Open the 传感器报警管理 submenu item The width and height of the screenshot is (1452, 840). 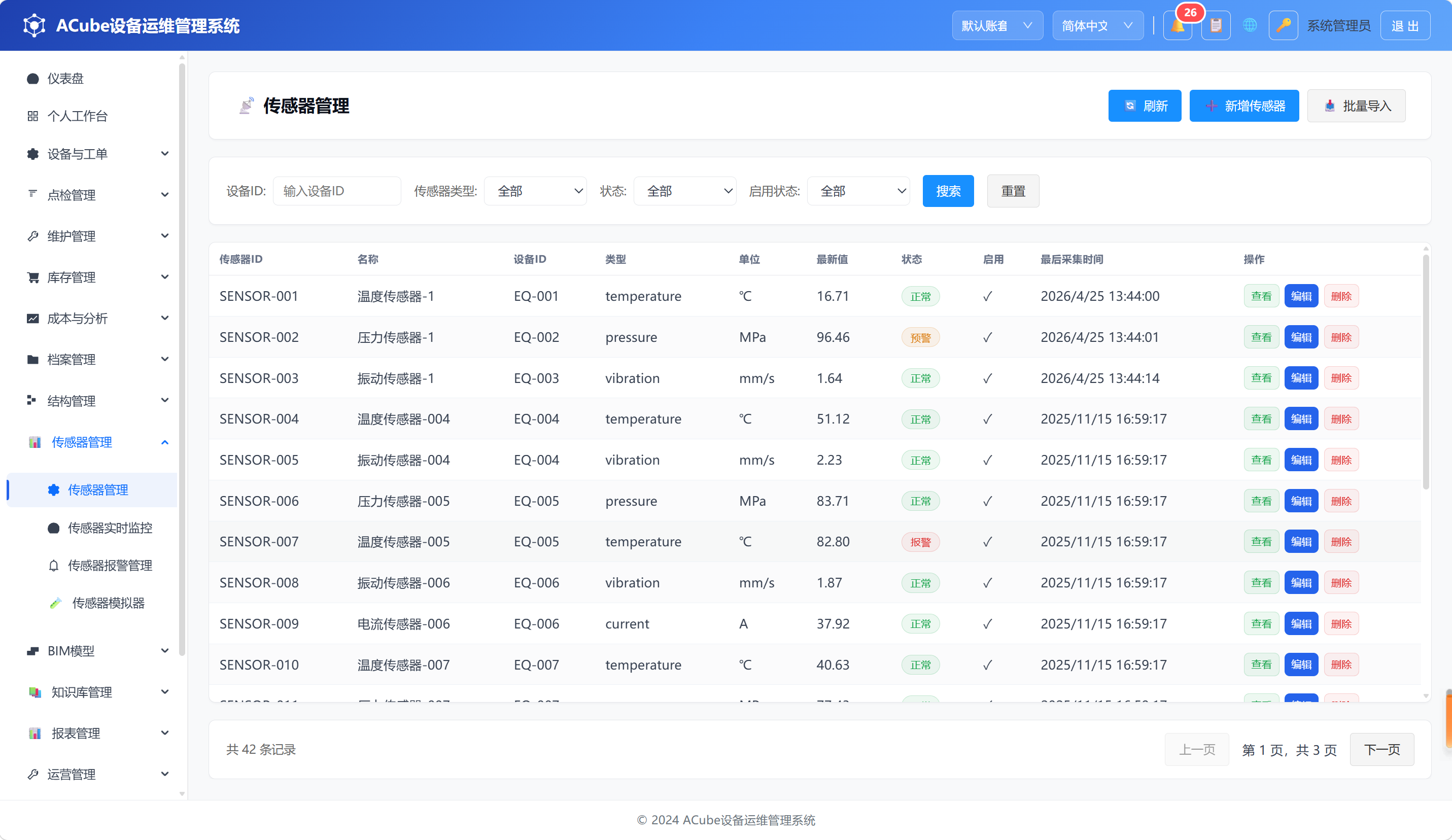[93, 565]
